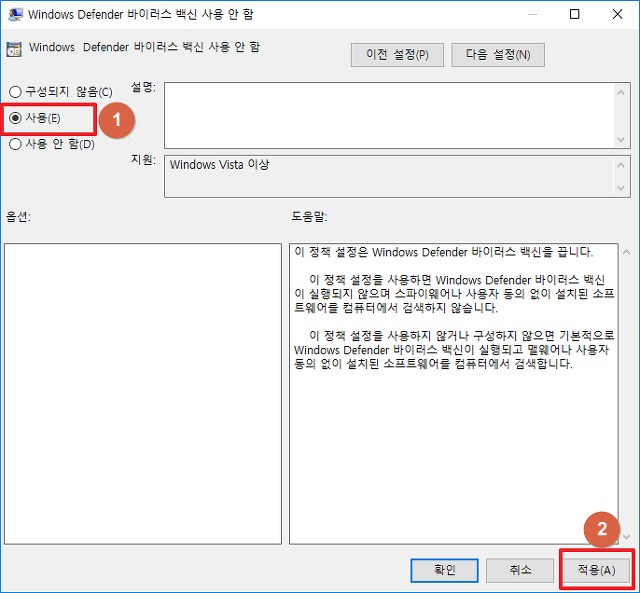Click the 도움말 pane scroll down arrow

(627, 537)
